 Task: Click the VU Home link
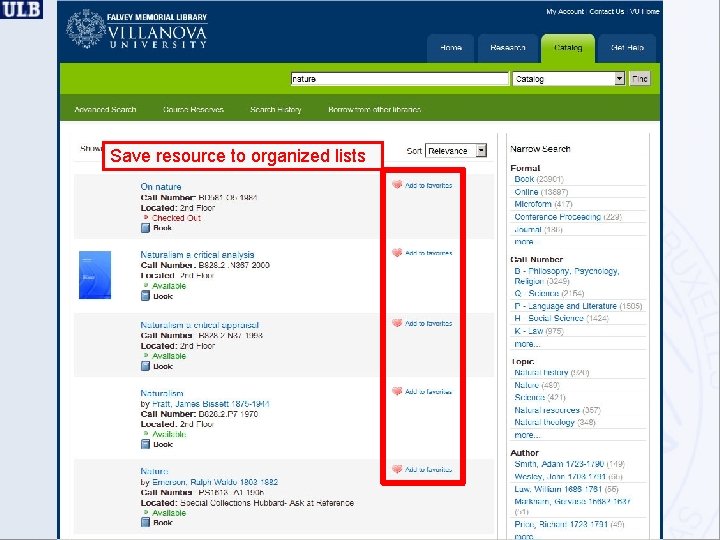pyautogui.click(x=645, y=11)
